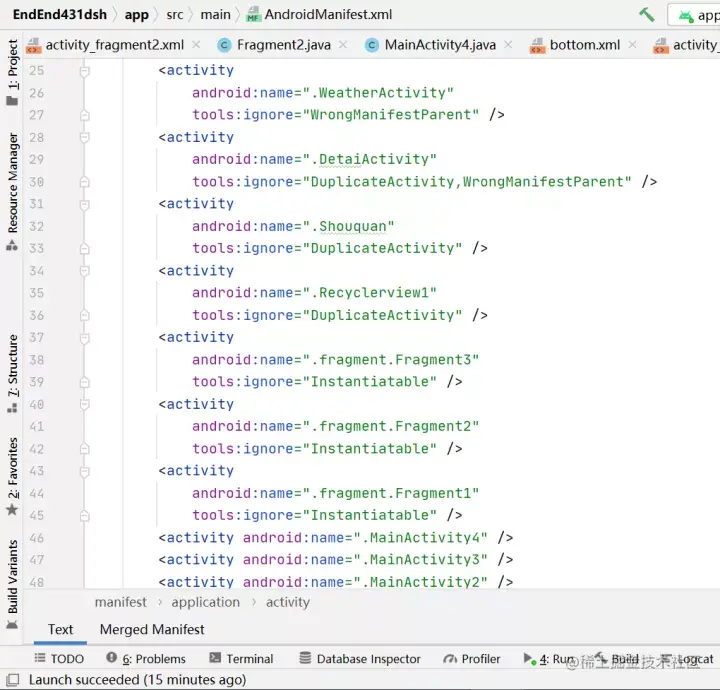Collapse the activity block at line 43
The image size is (720, 690).
tap(84, 471)
